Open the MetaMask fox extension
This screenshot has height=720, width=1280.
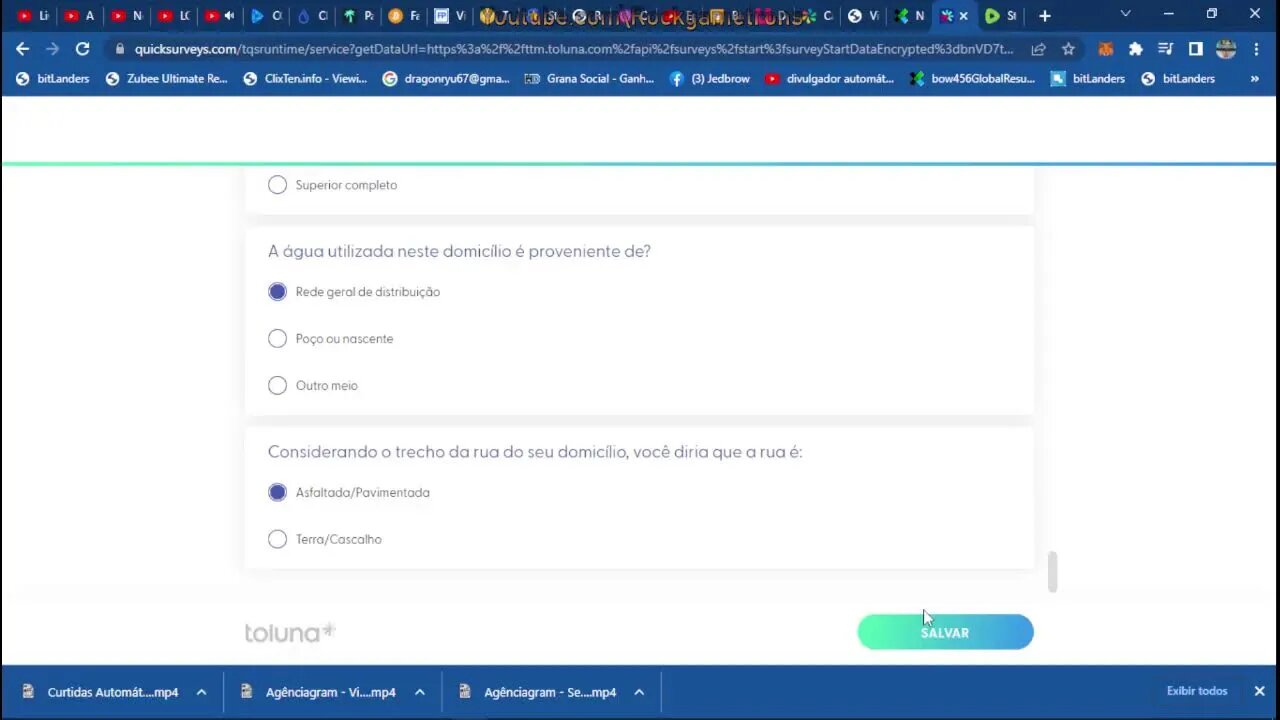point(1105,48)
